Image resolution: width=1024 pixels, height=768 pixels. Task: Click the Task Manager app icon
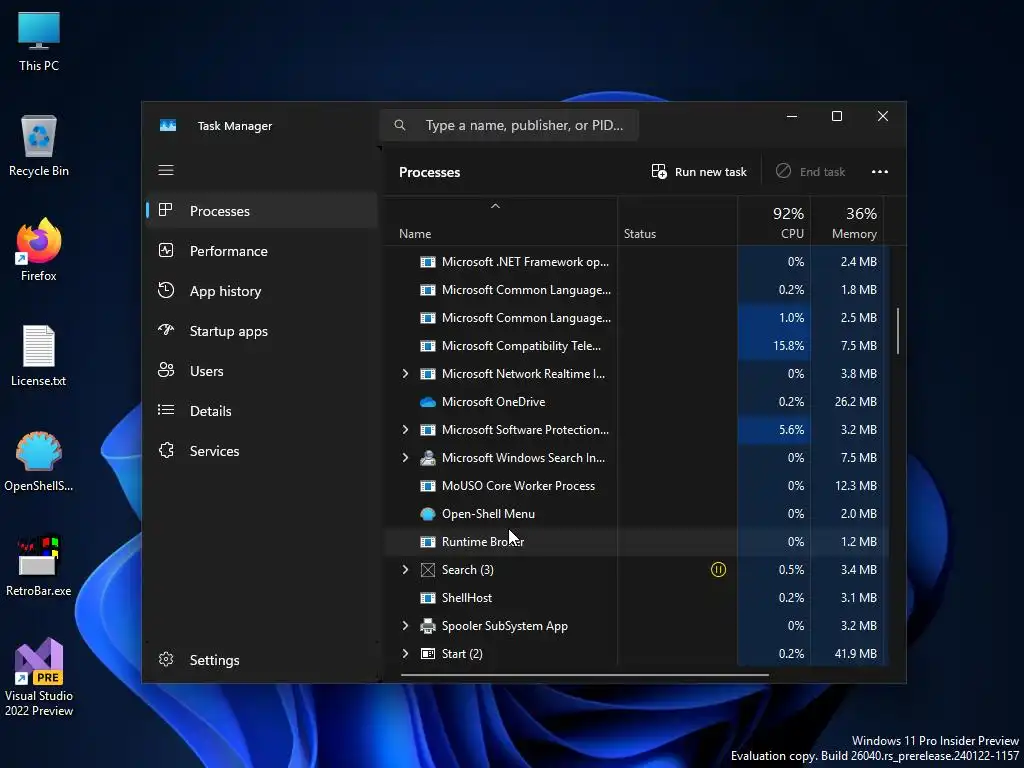[x=168, y=125]
